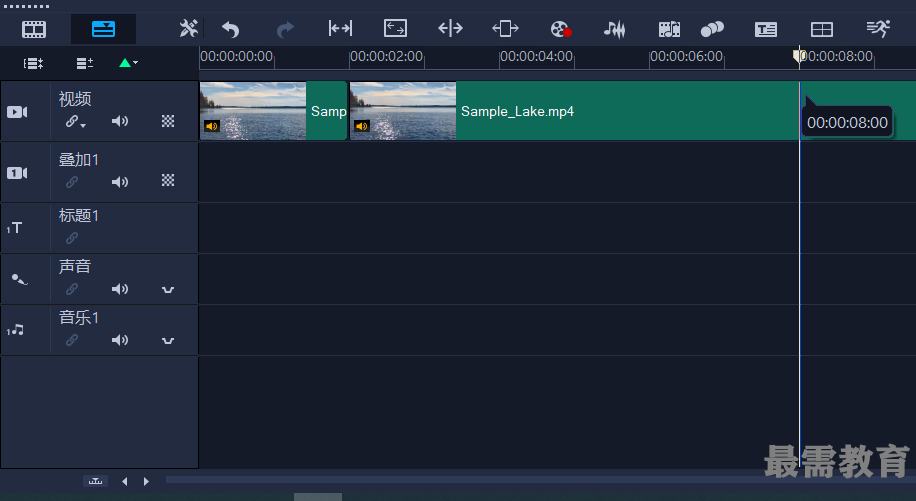Toggle track transparency on 视频 track
Screen dimensions: 916x501
(168, 121)
